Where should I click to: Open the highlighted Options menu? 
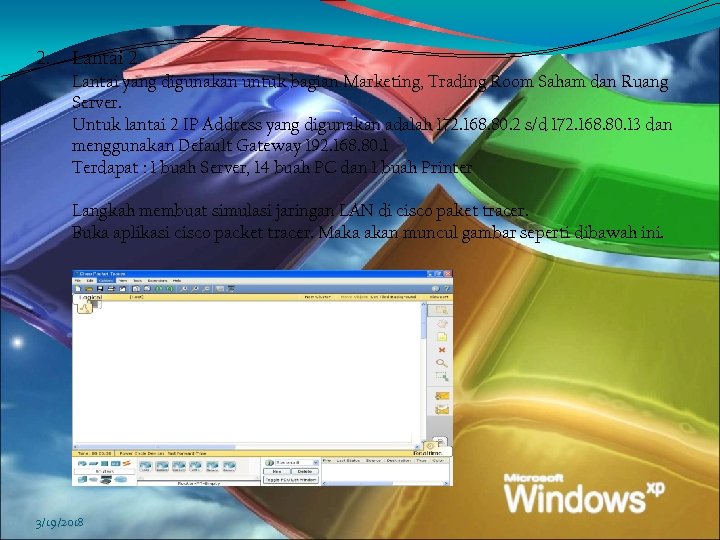[x=106, y=280]
